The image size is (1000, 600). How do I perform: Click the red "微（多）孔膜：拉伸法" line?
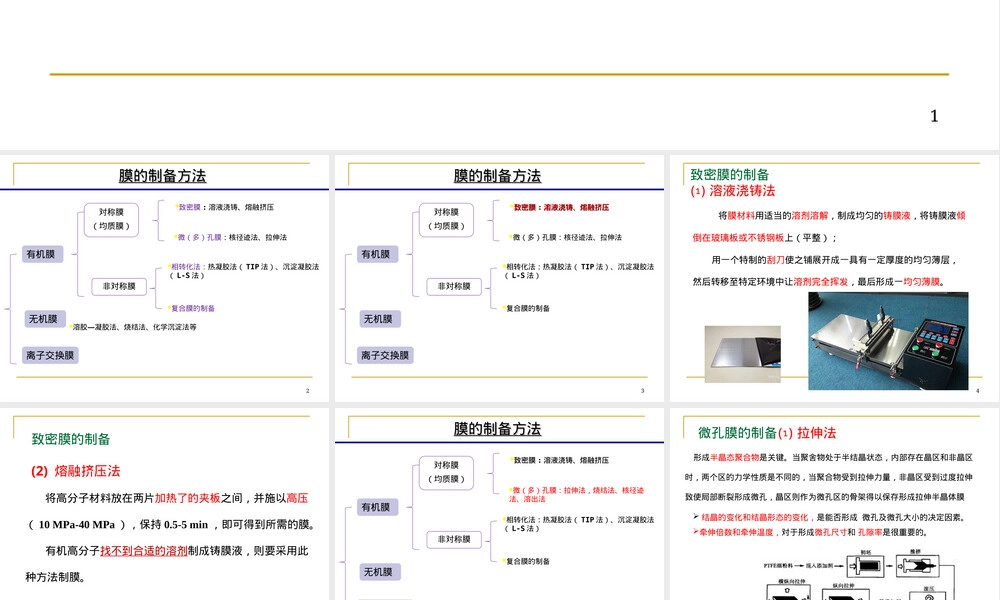pyautogui.click(x=577, y=494)
